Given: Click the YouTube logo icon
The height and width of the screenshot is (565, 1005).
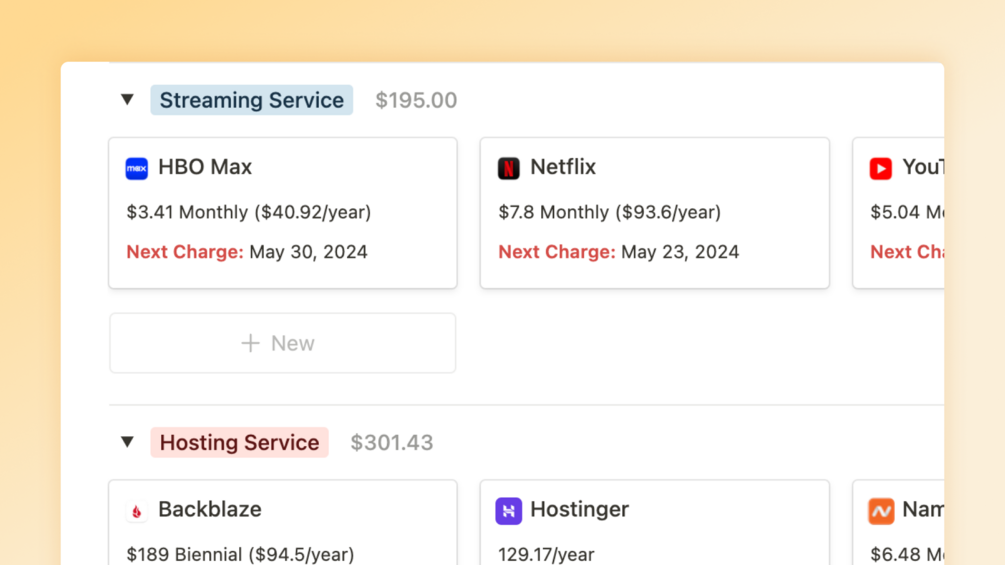Looking at the screenshot, I should [x=881, y=168].
